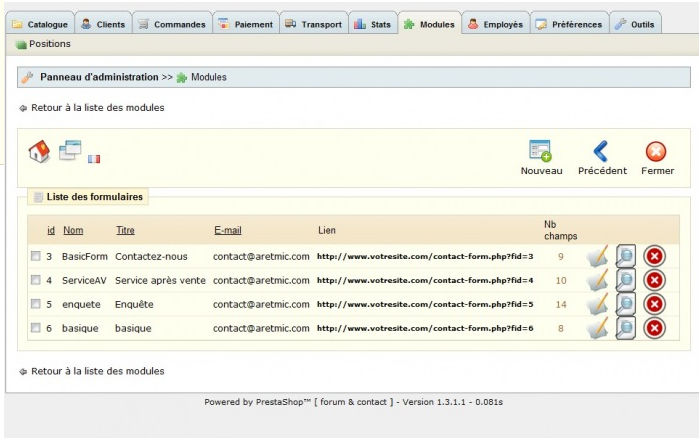Image resolution: width=699 pixels, height=438 pixels.
Task: Open the Catalogue tab
Action: point(41,24)
